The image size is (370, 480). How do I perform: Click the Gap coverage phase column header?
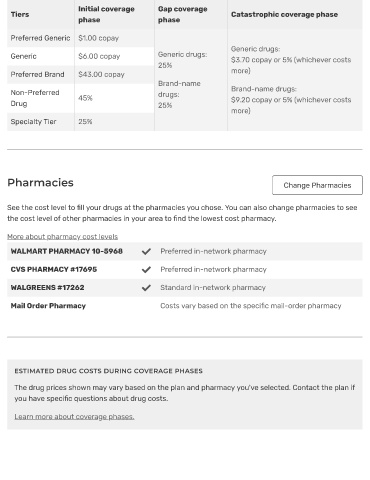(183, 14)
